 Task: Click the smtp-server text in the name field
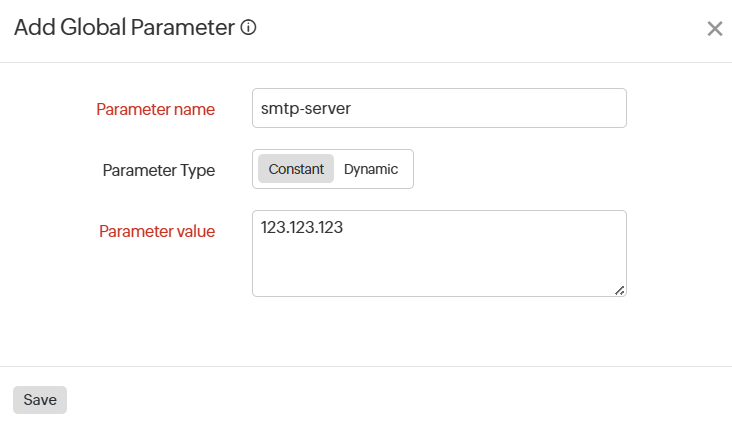[x=306, y=108]
